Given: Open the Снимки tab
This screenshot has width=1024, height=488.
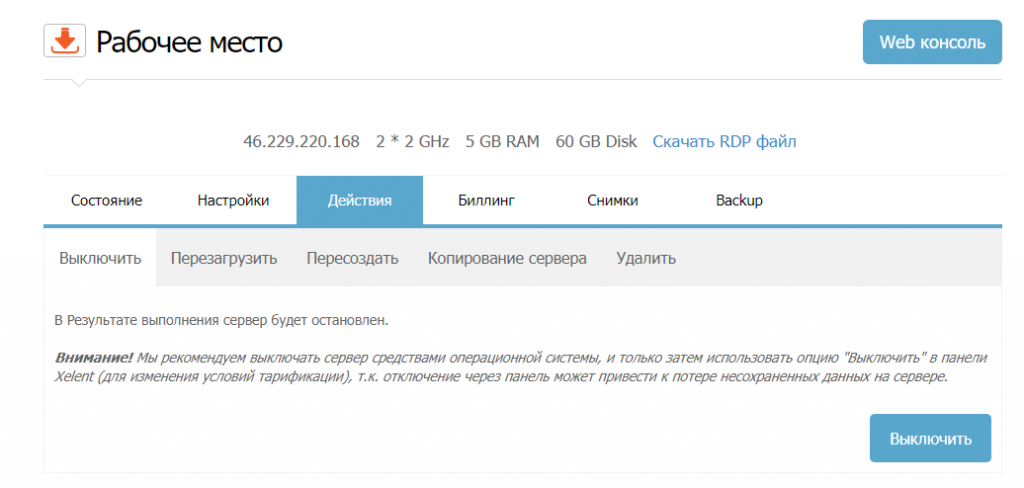Looking at the screenshot, I should (x=613, y=200).
